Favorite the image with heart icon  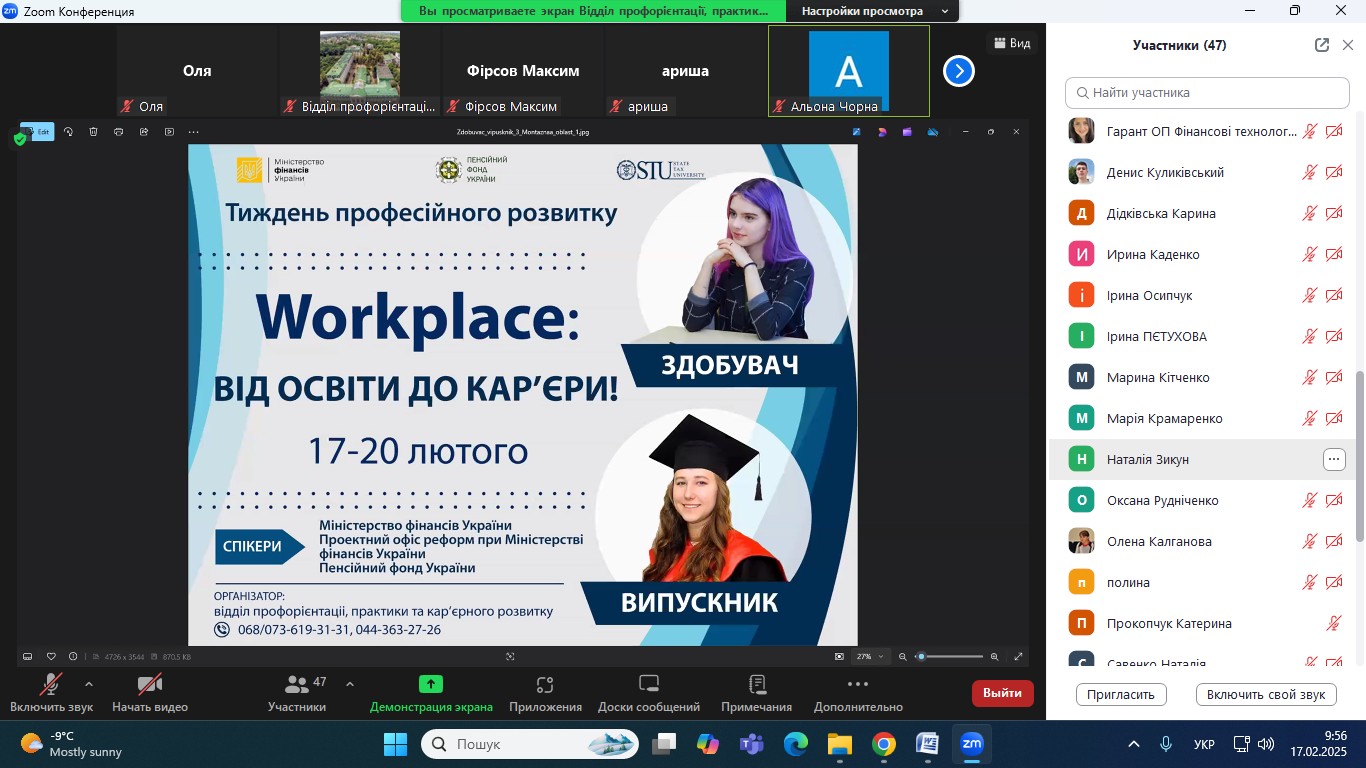point(51,657)
